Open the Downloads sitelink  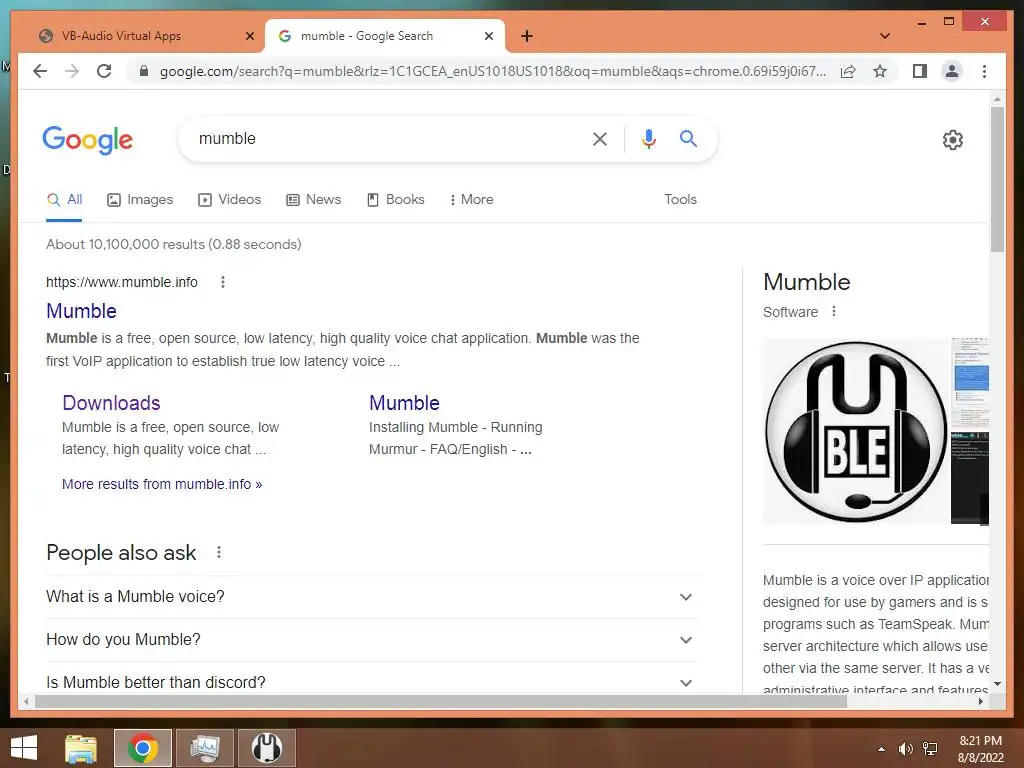[111, 403]
